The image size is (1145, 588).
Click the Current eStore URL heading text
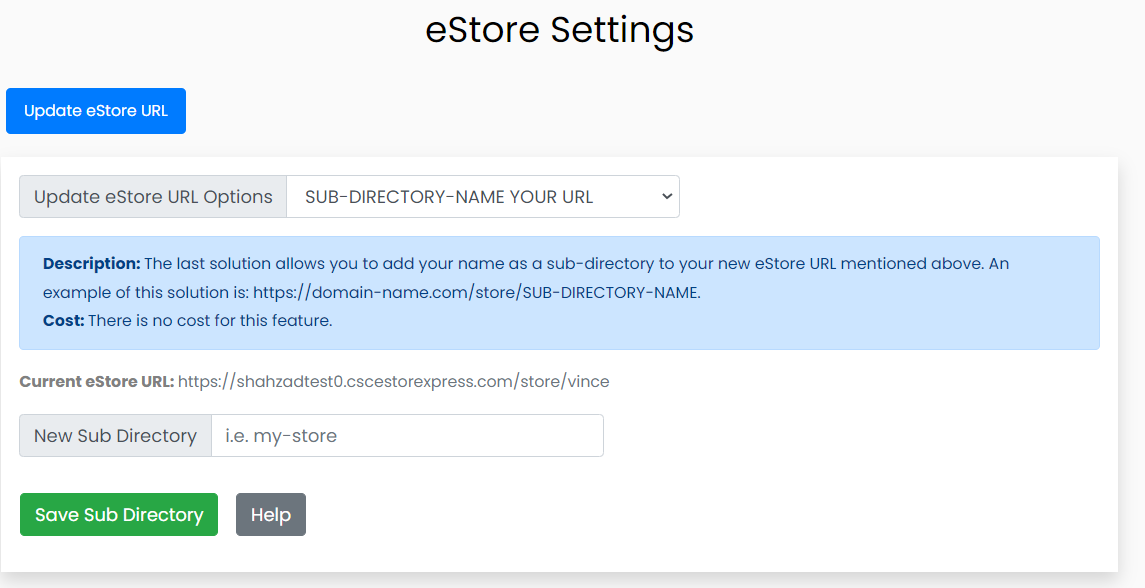[98, 381]
